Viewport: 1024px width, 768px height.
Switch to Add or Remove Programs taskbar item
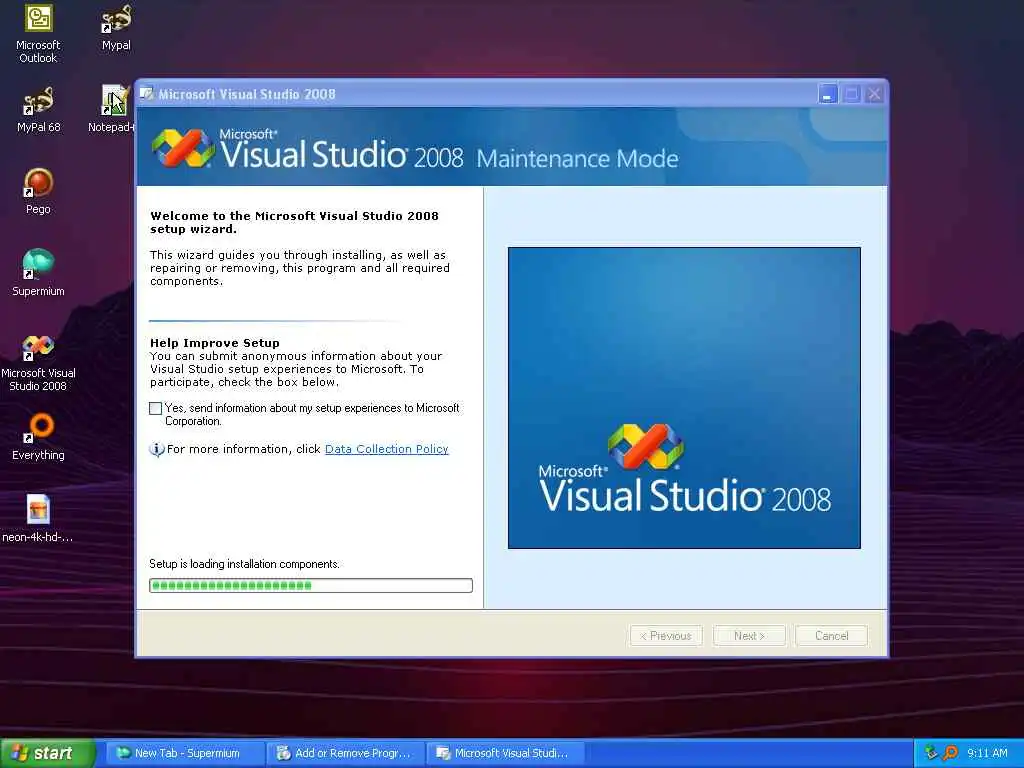(346, 753)
